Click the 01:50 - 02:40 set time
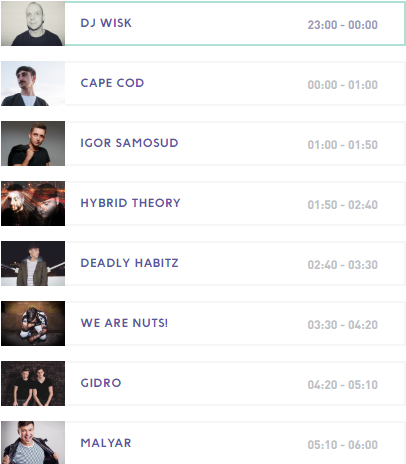 [342, 205]
